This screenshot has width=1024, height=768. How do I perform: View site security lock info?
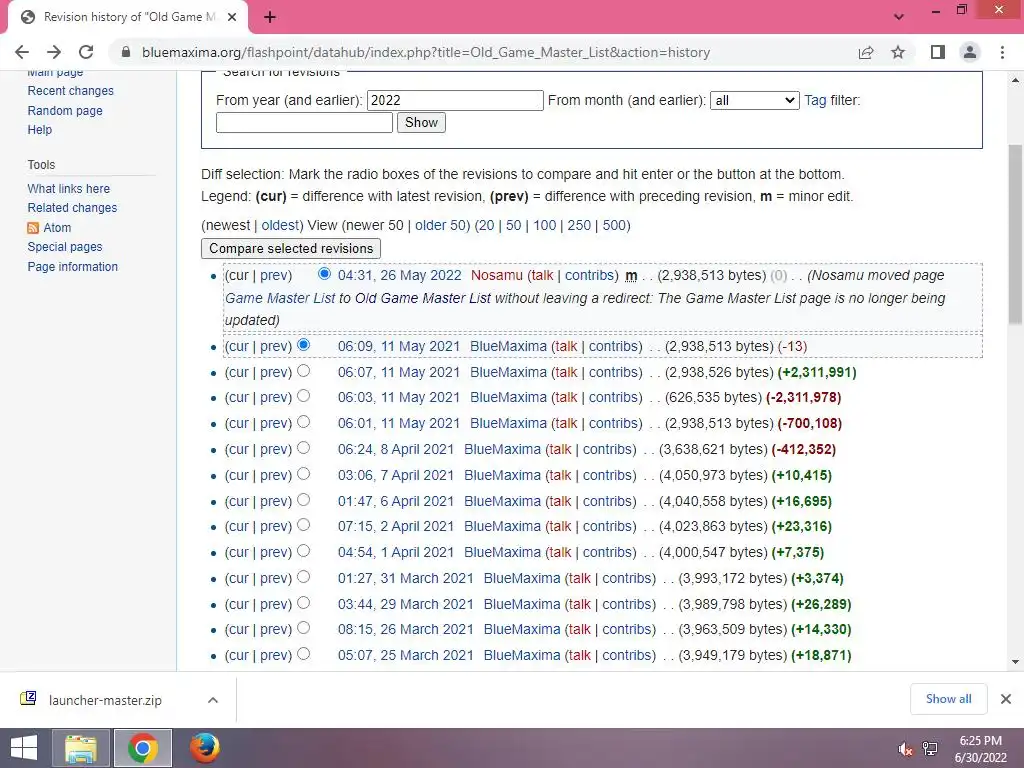coord(127,52)
